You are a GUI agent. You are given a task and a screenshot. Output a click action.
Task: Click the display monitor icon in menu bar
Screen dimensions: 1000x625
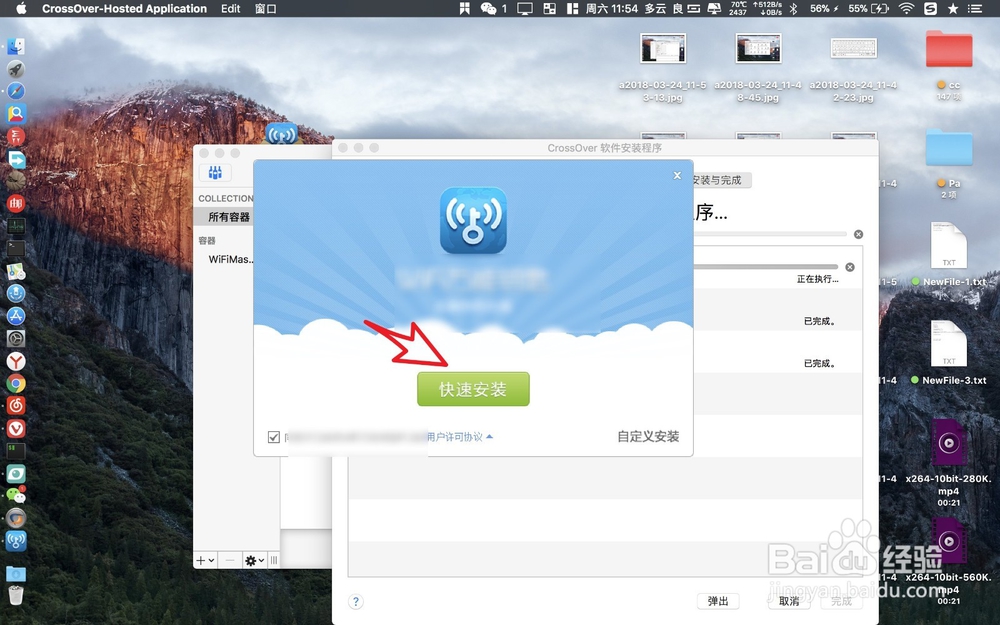point(525,8)
